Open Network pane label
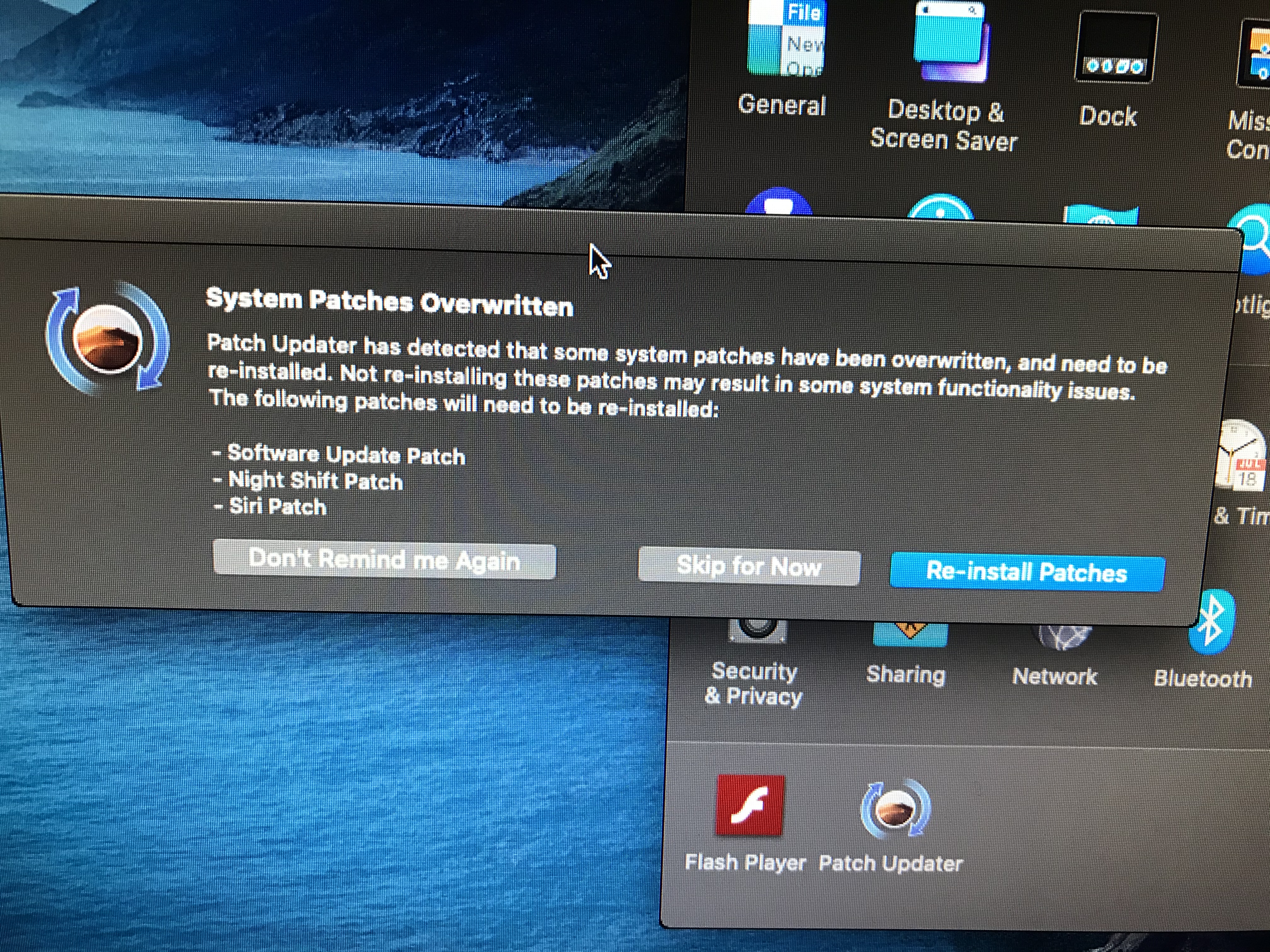 1055,677
